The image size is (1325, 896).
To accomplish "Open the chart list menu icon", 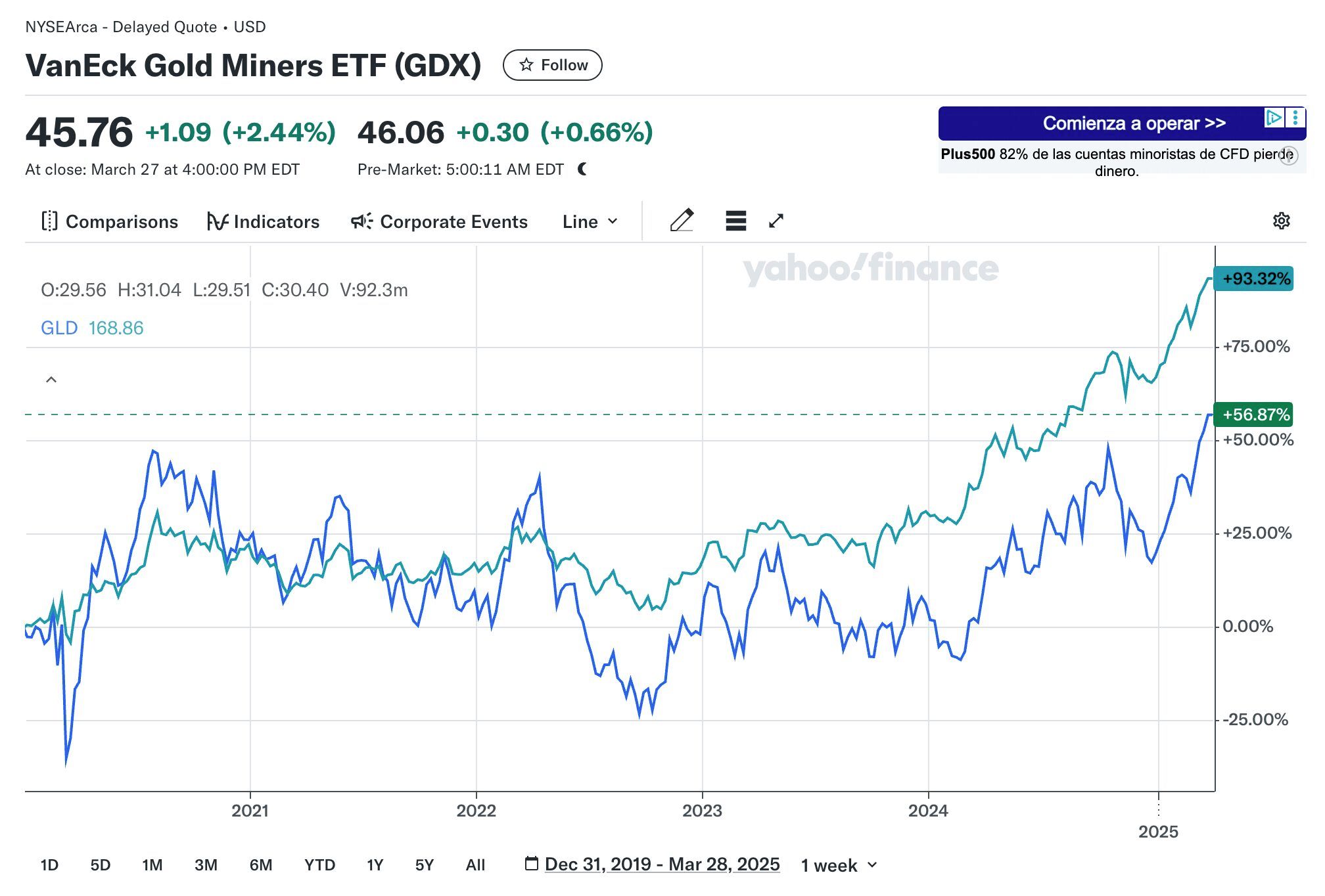I will [x=735, y=221].
